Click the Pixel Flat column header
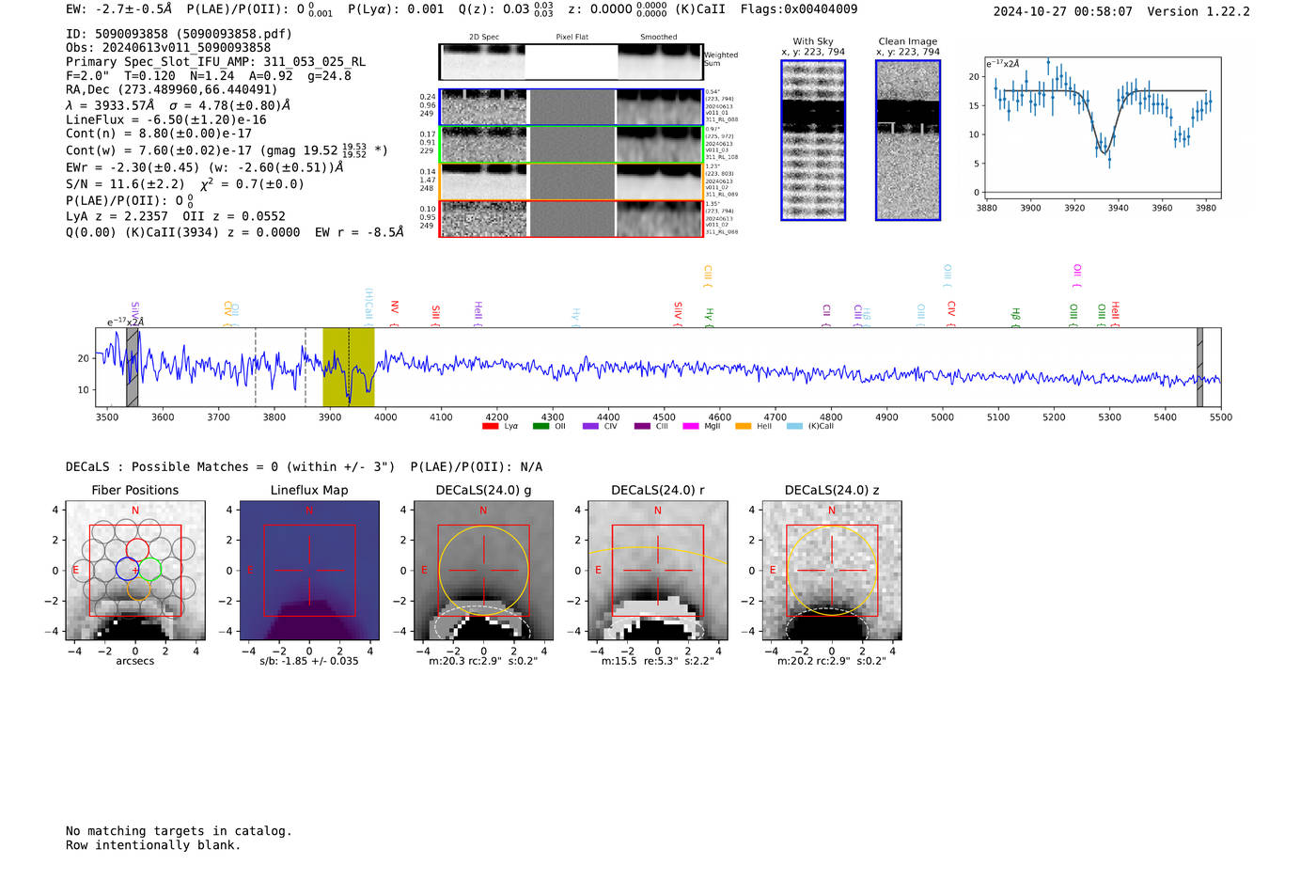This screenshot has width=1316, height=896. [572, 38]
